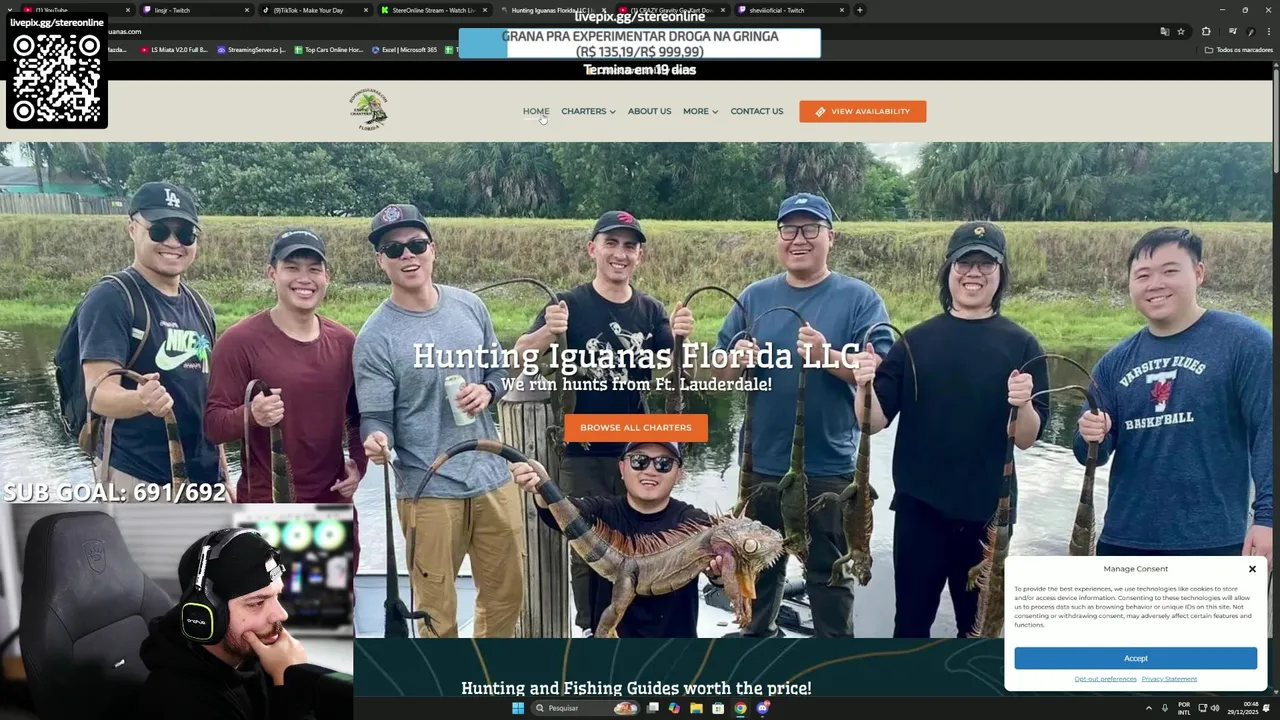Click the Hunting Iguanas Florida site logo
The height and width of the screenshot is (720, 1280).
tap(368, 110)
